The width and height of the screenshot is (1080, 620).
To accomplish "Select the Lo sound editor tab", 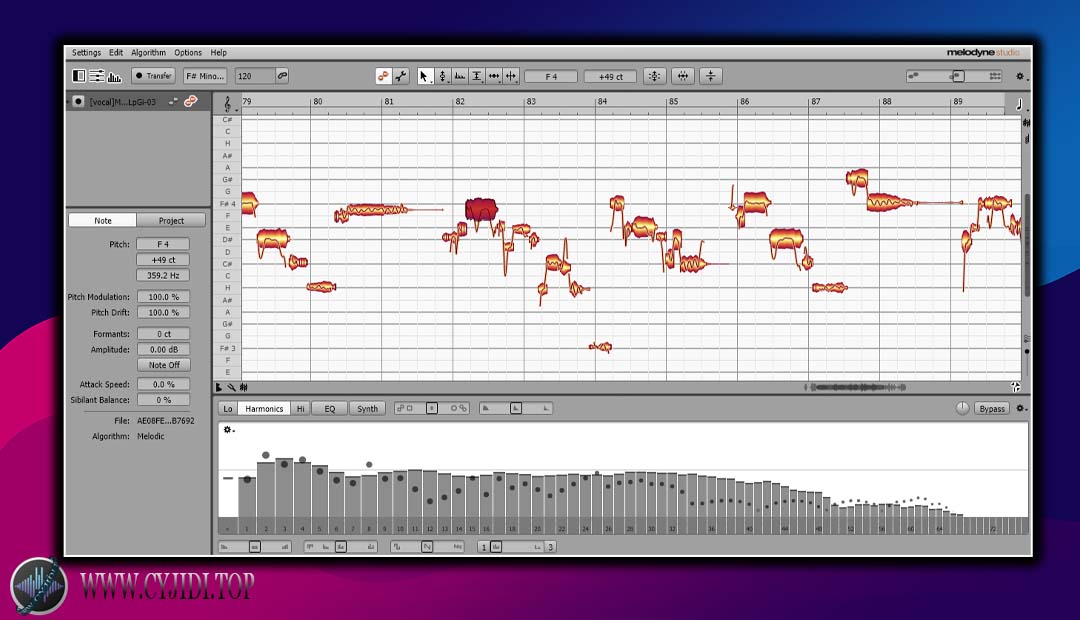I will (228, 409).
